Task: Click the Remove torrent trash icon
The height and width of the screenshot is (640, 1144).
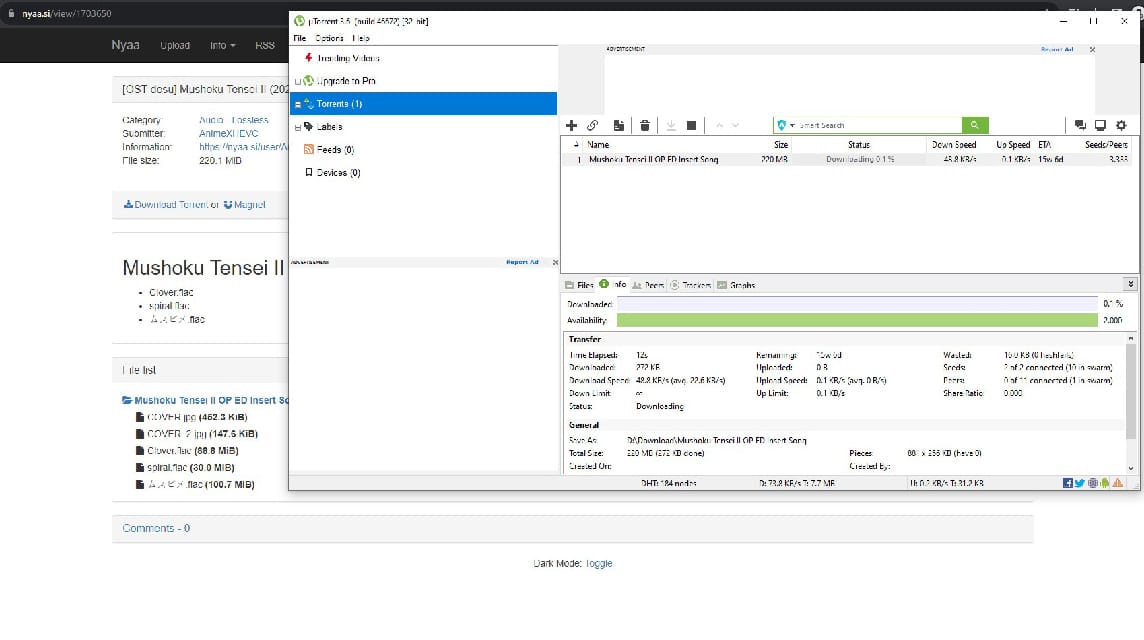Action: coord(645,126)
